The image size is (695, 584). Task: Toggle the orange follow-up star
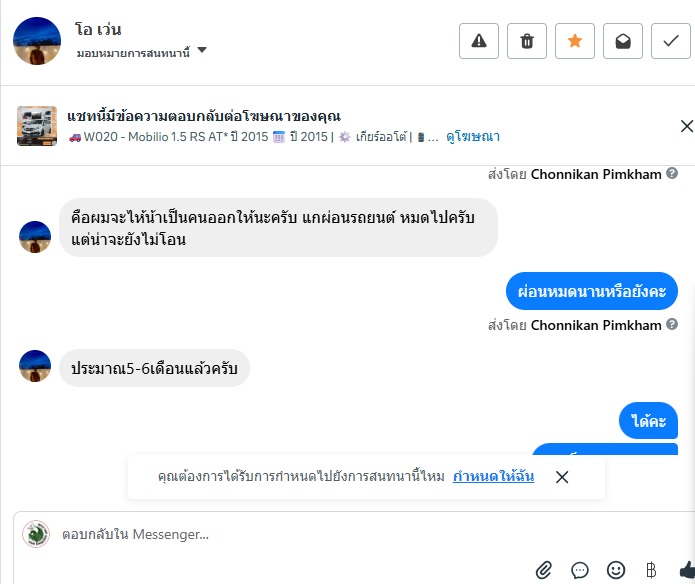(x=575, y=41)
